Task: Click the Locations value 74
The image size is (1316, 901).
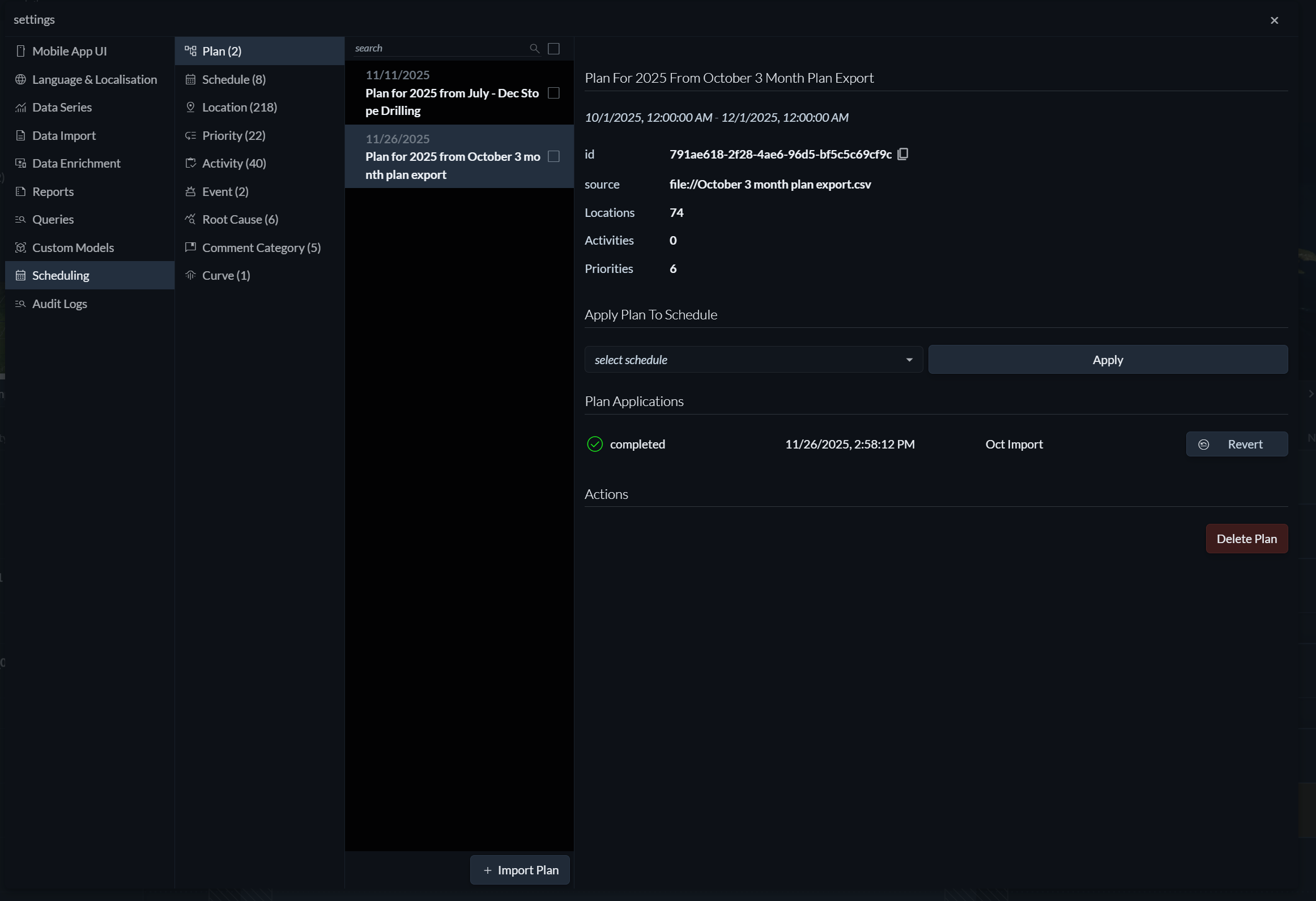Action: coord(676,212)
